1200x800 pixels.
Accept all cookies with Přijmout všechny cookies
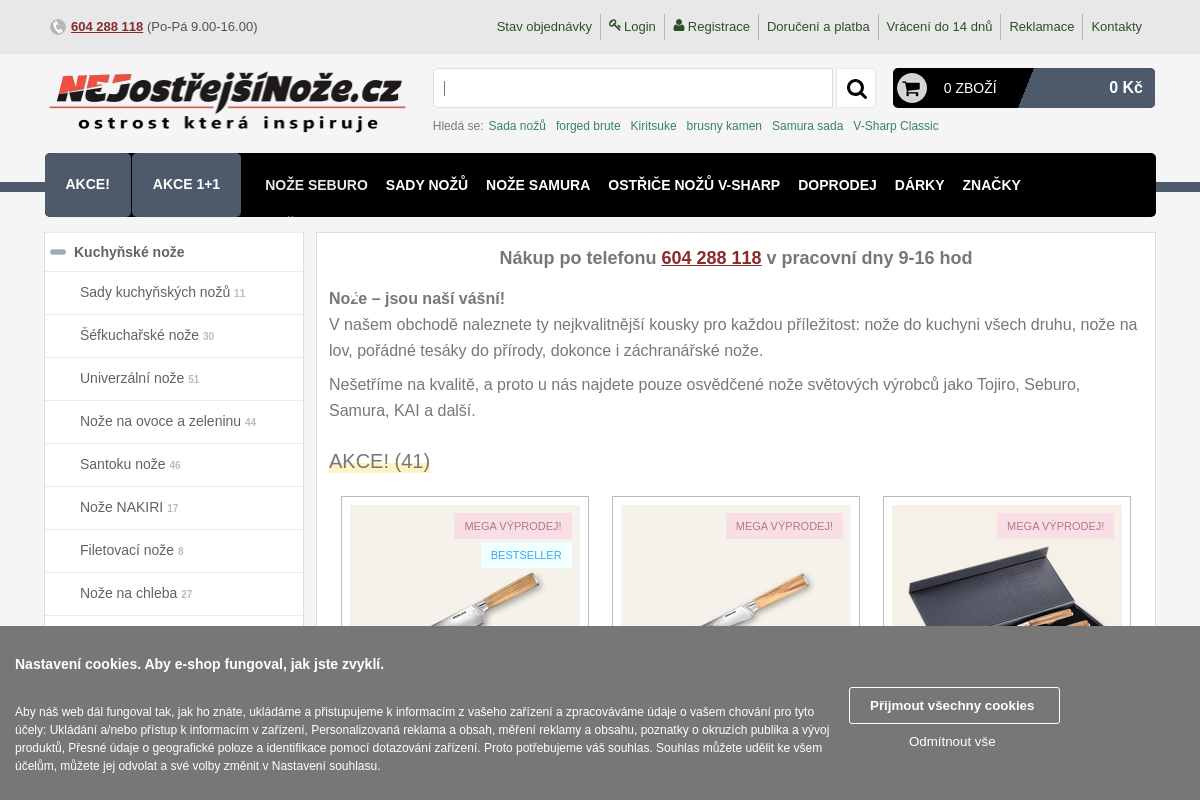pos(954,705)
